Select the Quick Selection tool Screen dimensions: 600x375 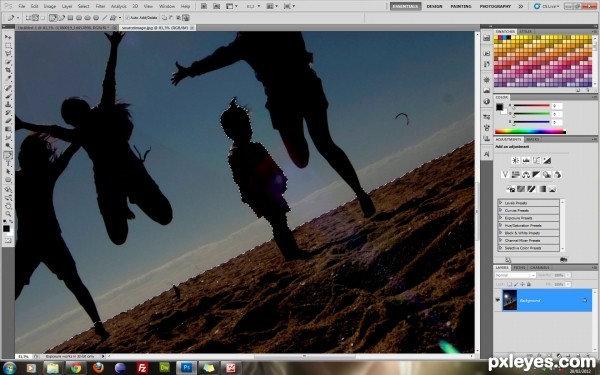click(x=8, y=62)
